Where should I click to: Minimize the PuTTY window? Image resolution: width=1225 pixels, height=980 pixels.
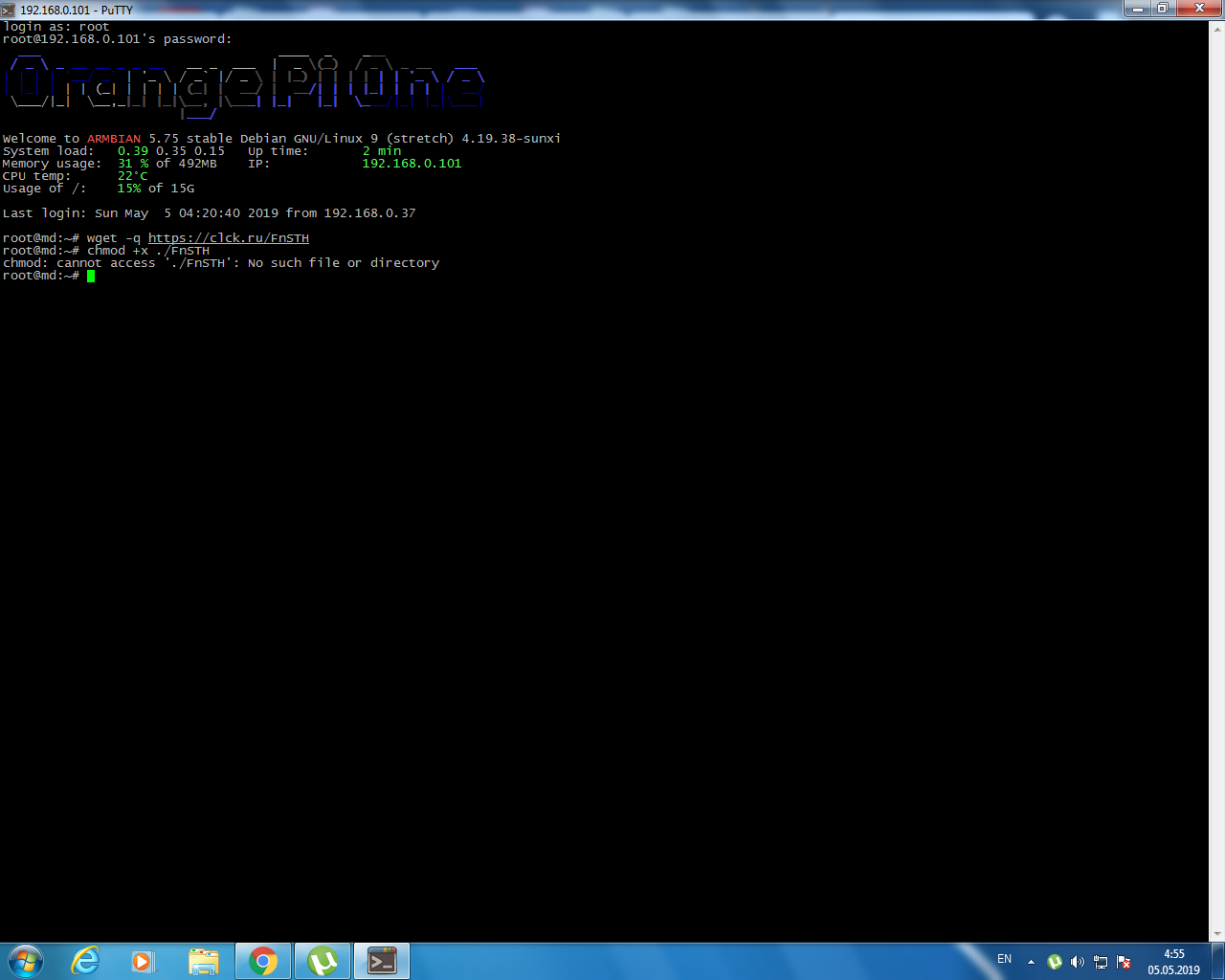(1138, 9)
